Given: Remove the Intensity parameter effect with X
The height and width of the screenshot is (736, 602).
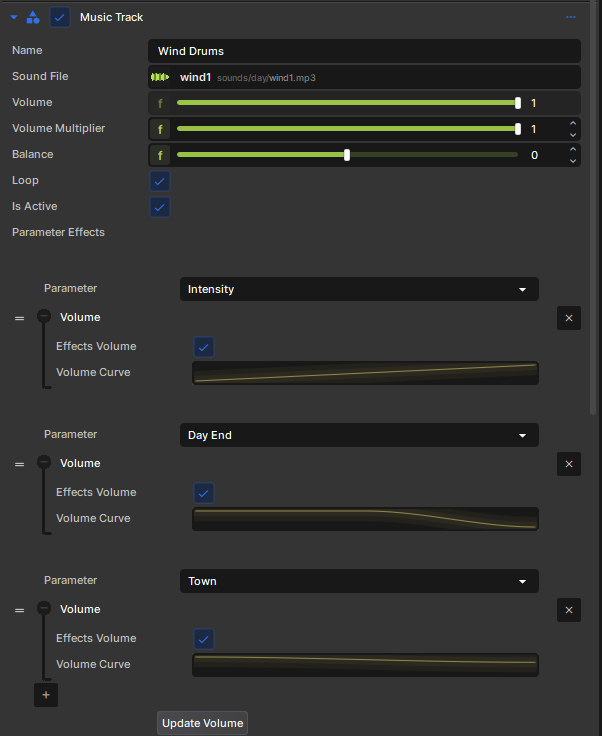Looking at the screenshot, I should 569,318.
